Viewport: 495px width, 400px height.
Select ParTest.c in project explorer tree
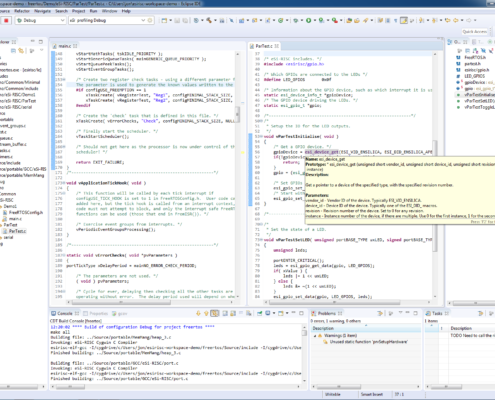coord(15,231)
